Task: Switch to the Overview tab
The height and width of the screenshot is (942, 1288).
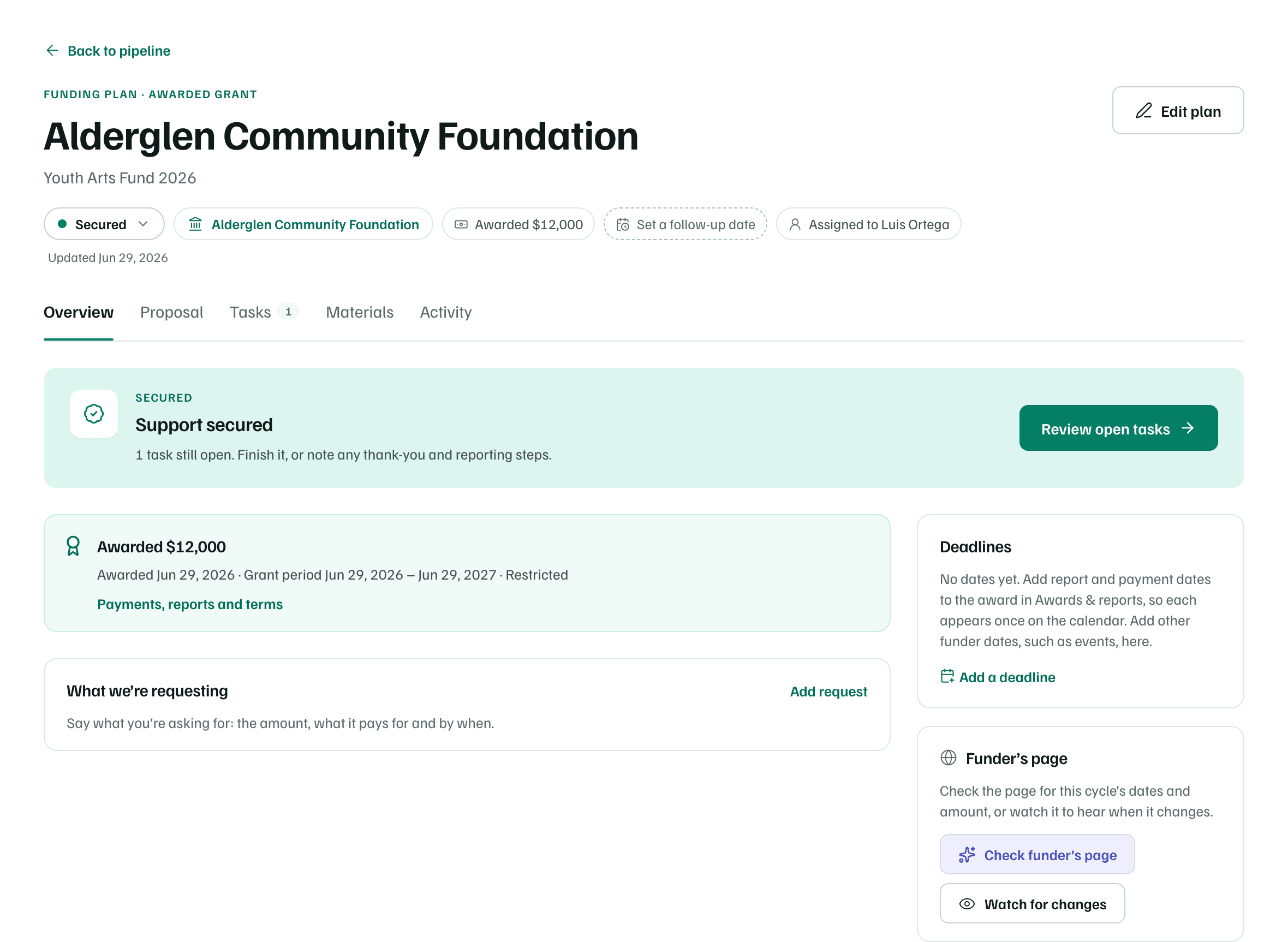Action: click(79, 312)
